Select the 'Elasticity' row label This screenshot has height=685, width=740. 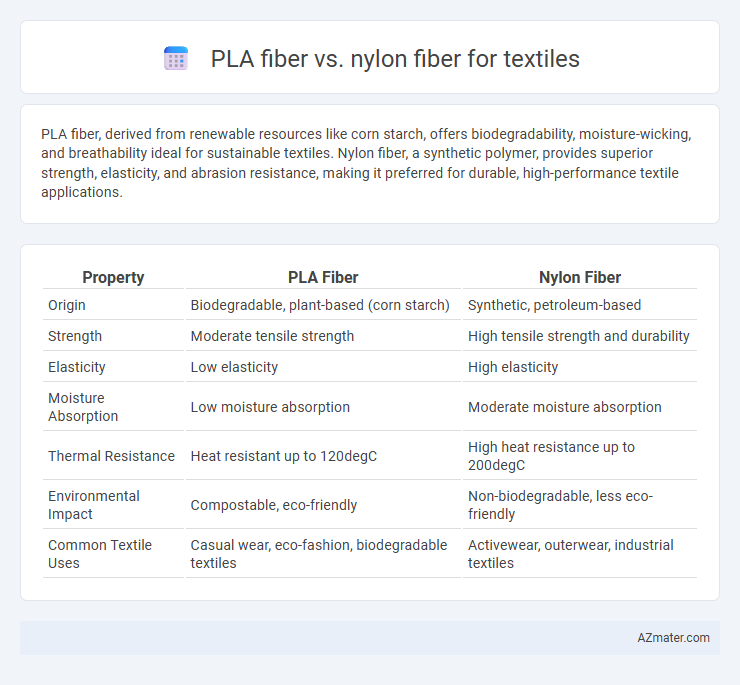click(77, 367)
